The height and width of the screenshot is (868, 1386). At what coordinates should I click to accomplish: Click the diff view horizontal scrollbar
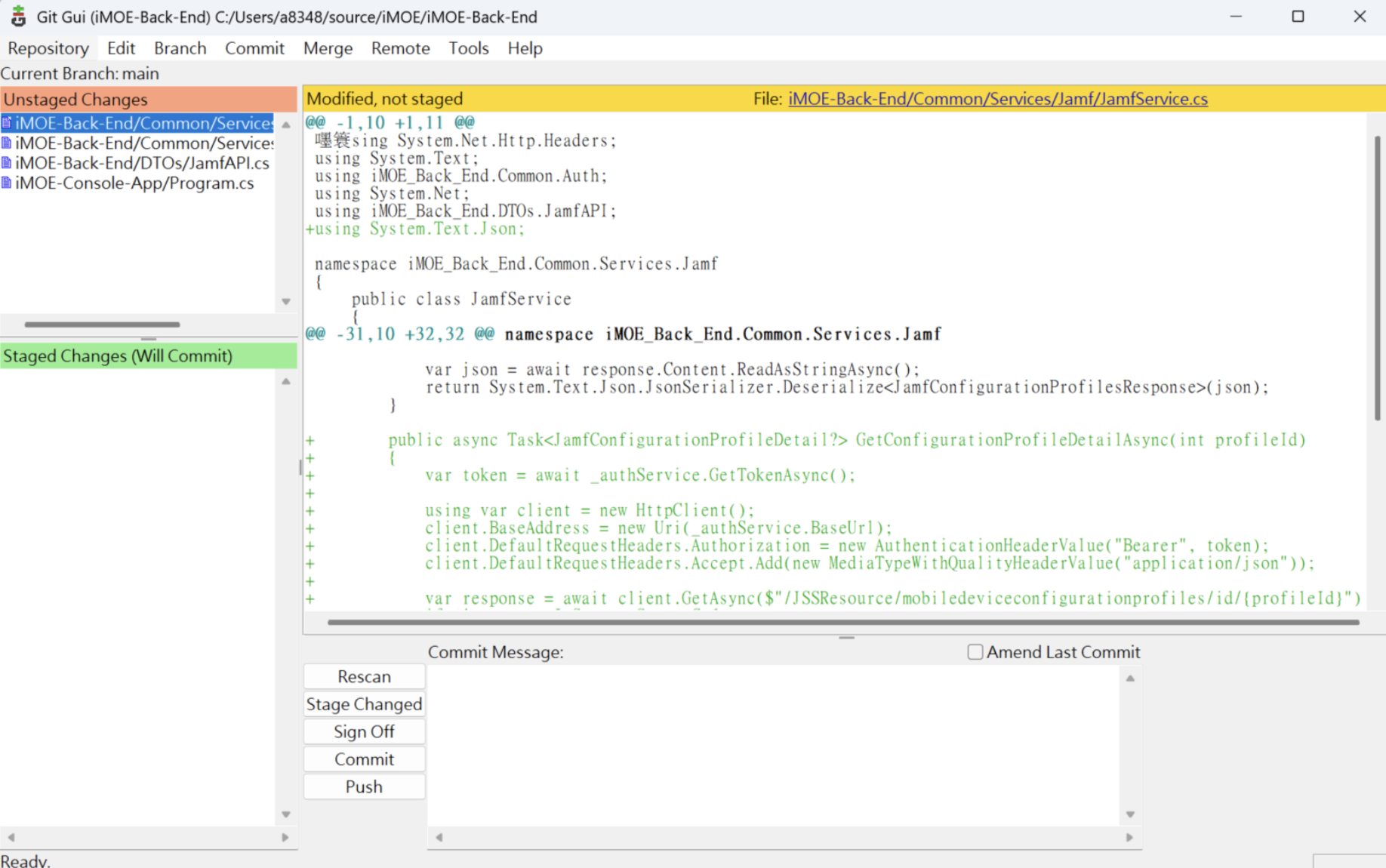pos(842,623)
